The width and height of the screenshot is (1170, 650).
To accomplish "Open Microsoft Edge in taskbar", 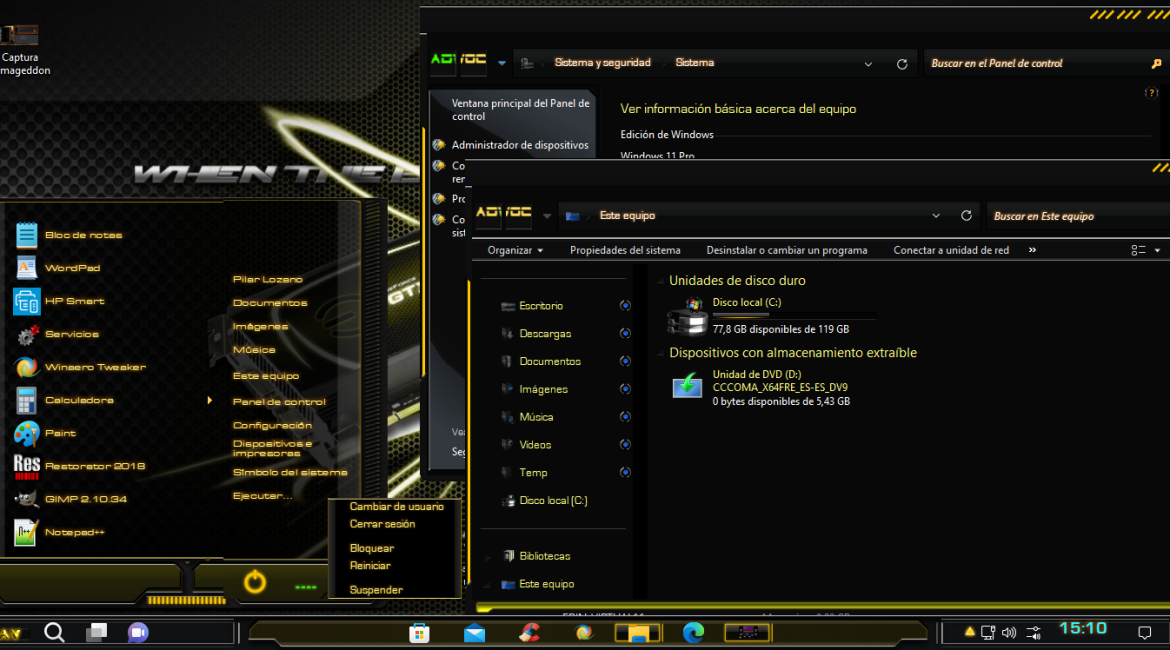I will 693,632.
